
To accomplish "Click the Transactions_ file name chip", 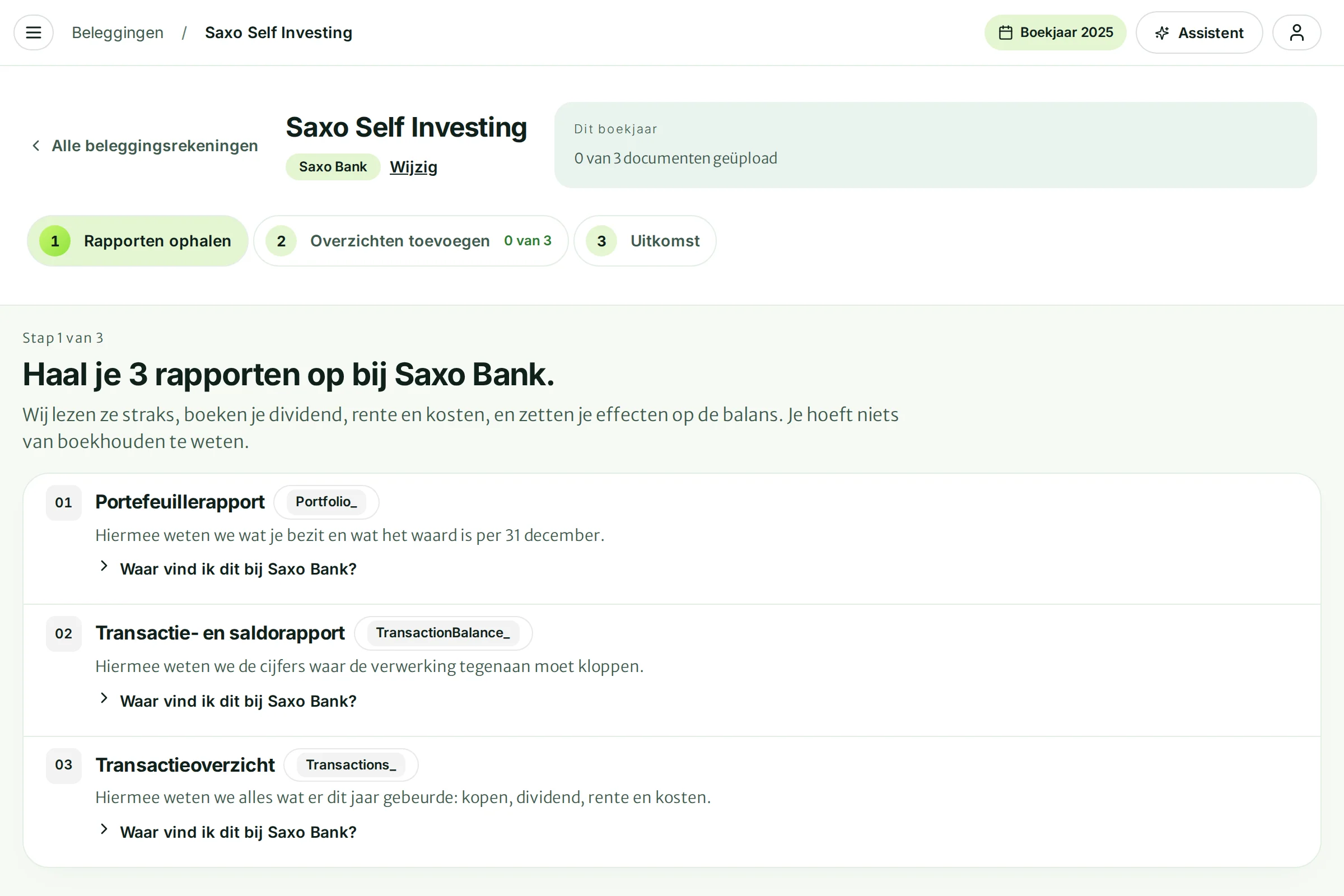I will (351, 764).
